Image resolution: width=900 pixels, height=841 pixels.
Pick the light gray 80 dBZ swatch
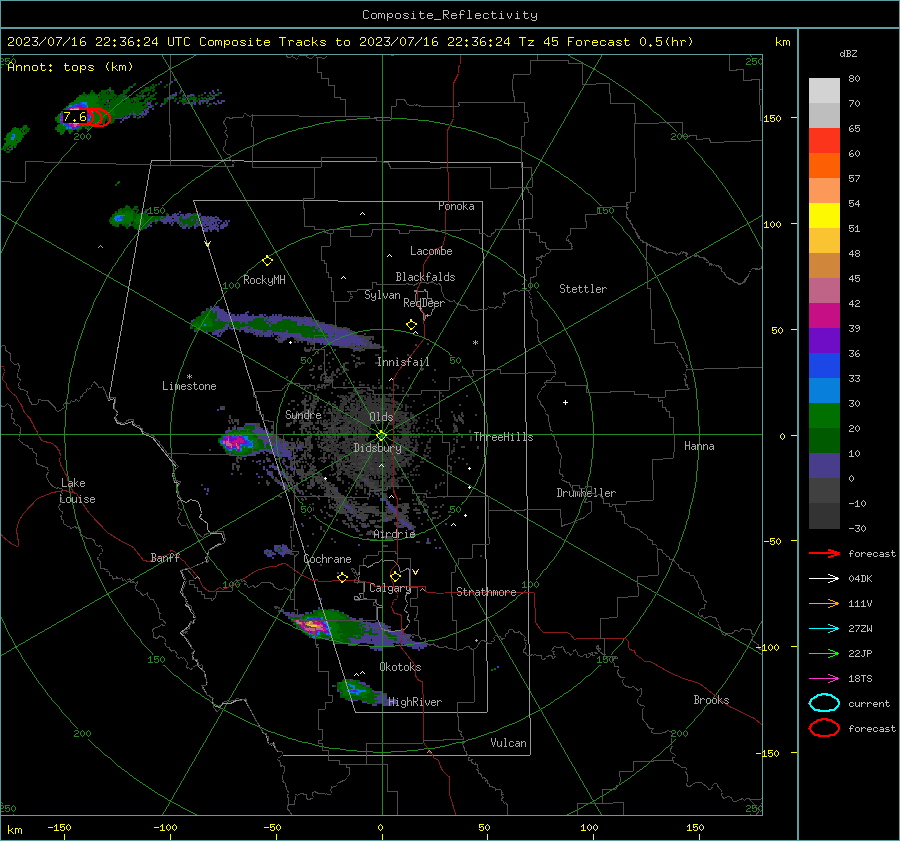pos(824,90)
